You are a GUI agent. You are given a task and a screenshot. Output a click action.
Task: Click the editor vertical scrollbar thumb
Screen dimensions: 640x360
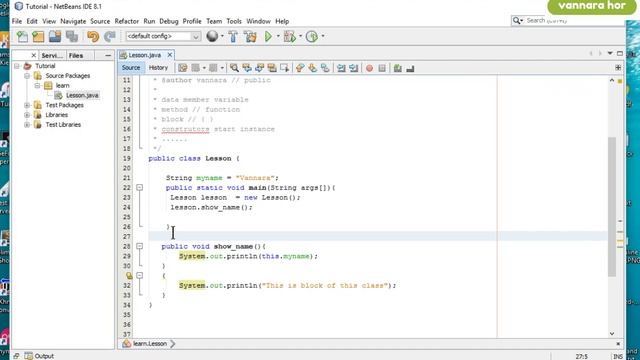(x=611, y=207)
